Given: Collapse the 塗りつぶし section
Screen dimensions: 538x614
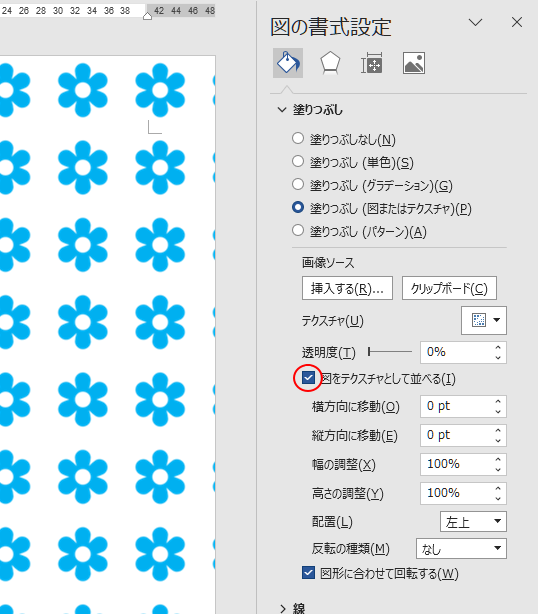Looking at the screenshot, I should [282, 110].
